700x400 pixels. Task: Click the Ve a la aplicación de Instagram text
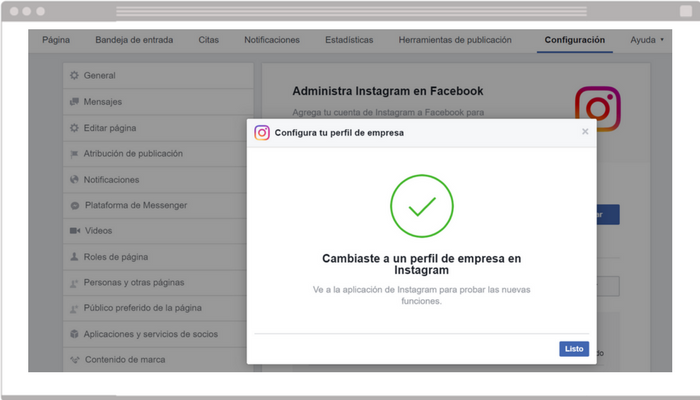[x=421, y=295]
